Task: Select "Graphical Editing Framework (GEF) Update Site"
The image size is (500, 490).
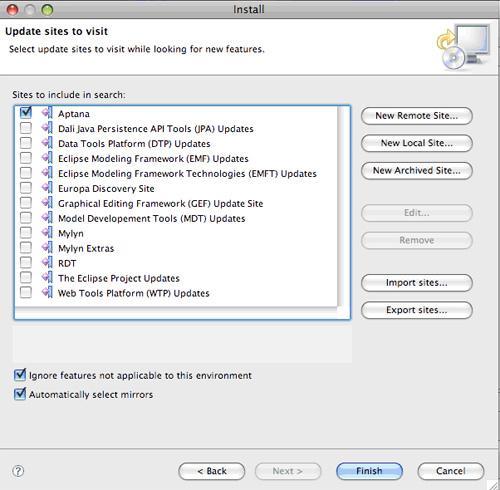Action: tap(160, 204)
